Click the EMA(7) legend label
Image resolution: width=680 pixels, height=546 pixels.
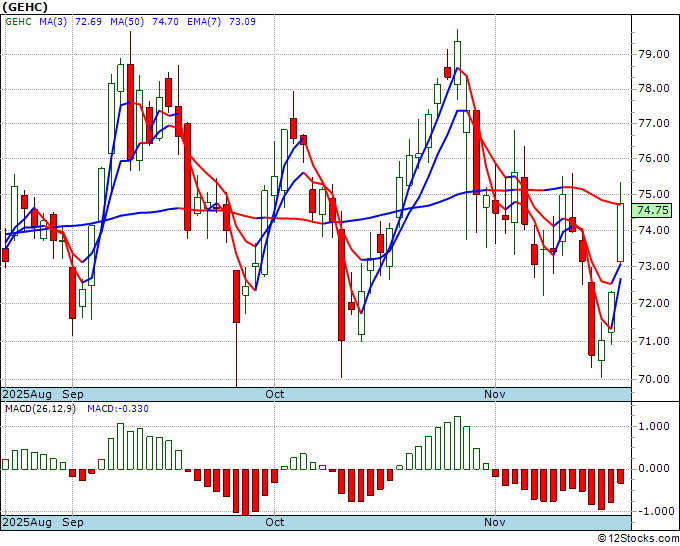pos(204,22)
